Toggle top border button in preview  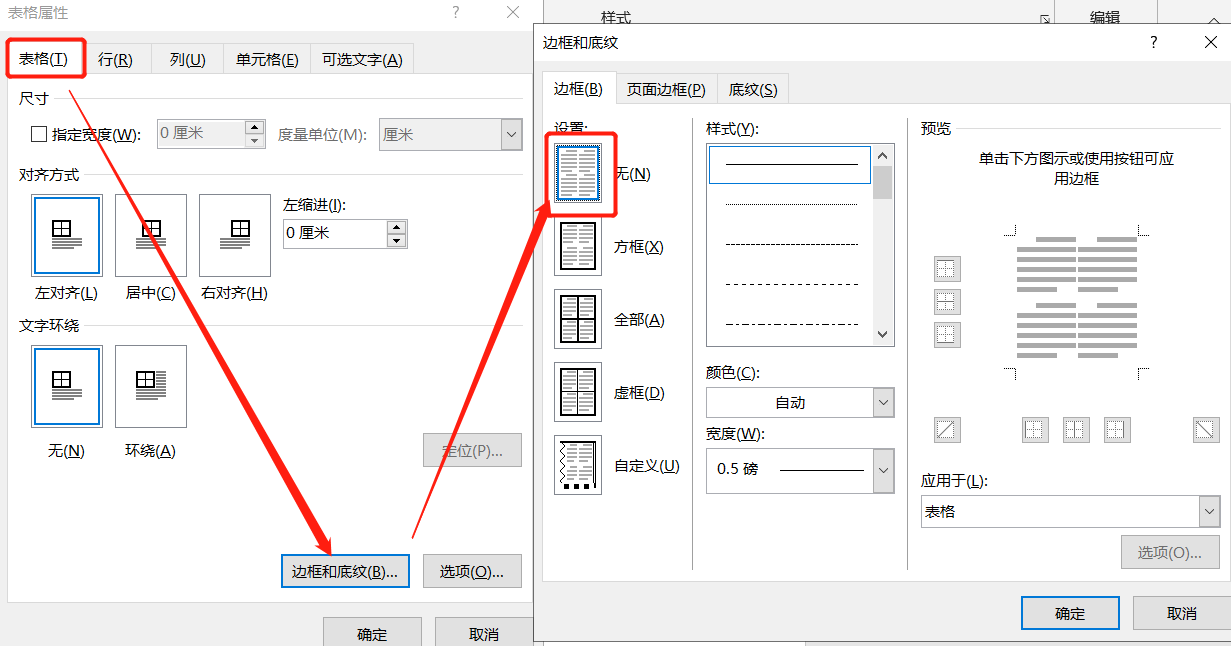[x=947, y=269]
